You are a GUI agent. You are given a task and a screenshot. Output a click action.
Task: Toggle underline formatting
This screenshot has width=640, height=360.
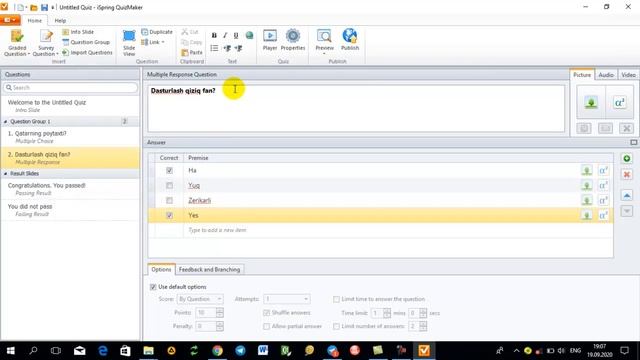tap(236, 36)
